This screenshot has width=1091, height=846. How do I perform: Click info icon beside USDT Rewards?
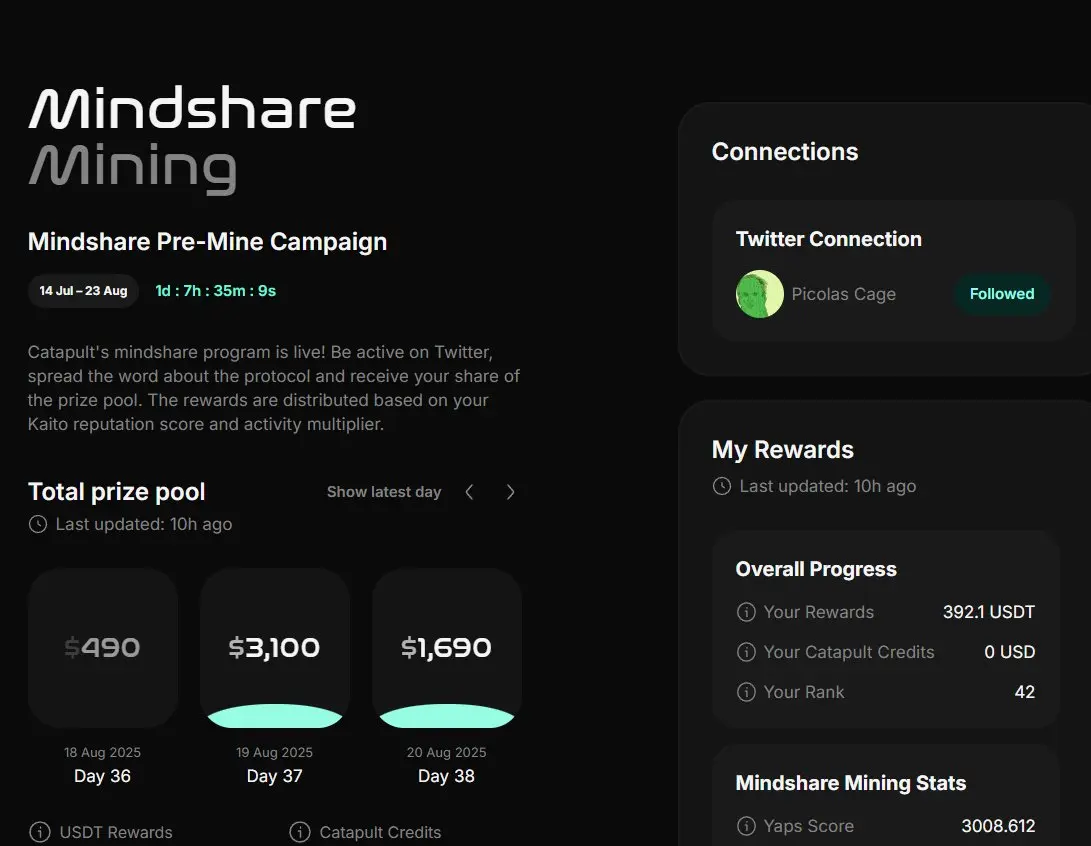(x=40, y=832)
